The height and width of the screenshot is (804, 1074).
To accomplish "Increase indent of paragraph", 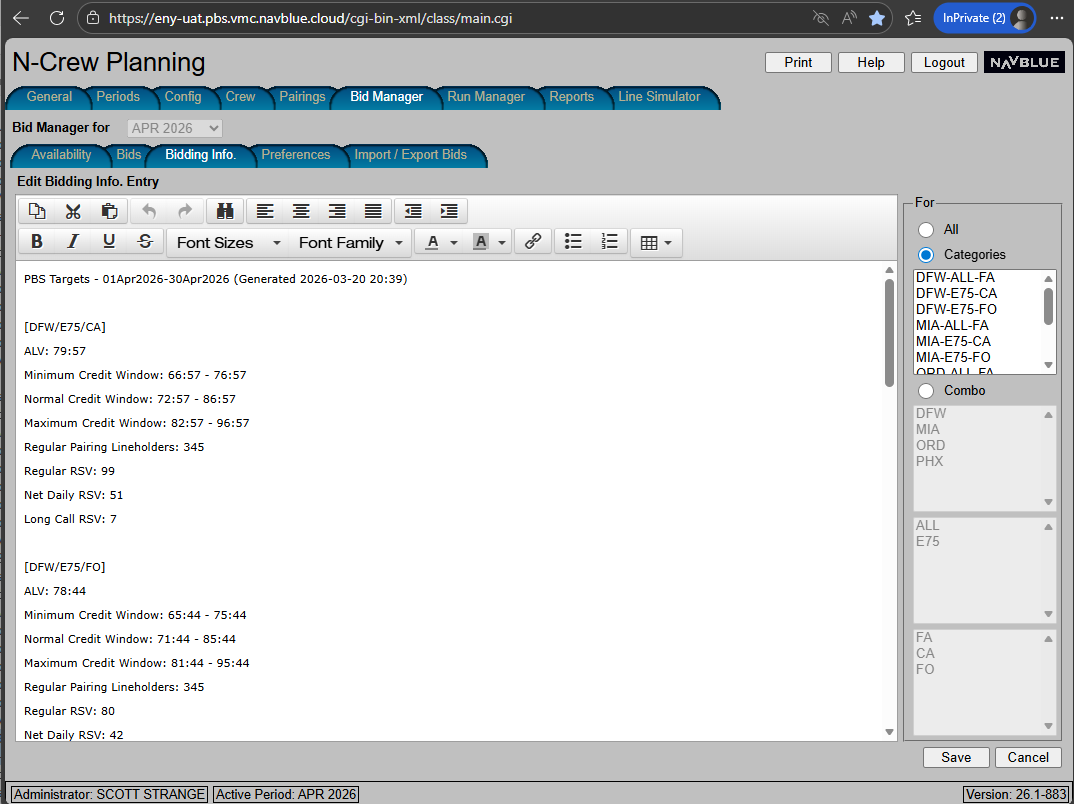I will [449, 211].
